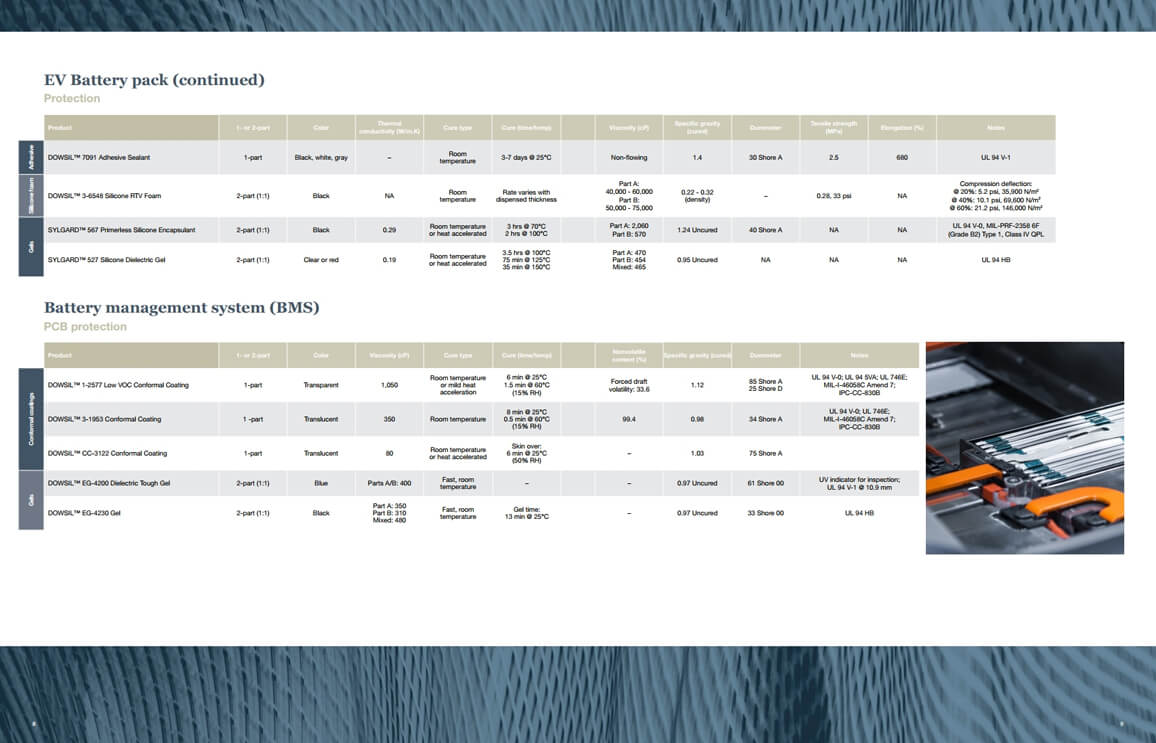Click the "Protection" subheading under EV Battery pack
This screenshot has width=1156, height=743.
[x=72, y=98]
